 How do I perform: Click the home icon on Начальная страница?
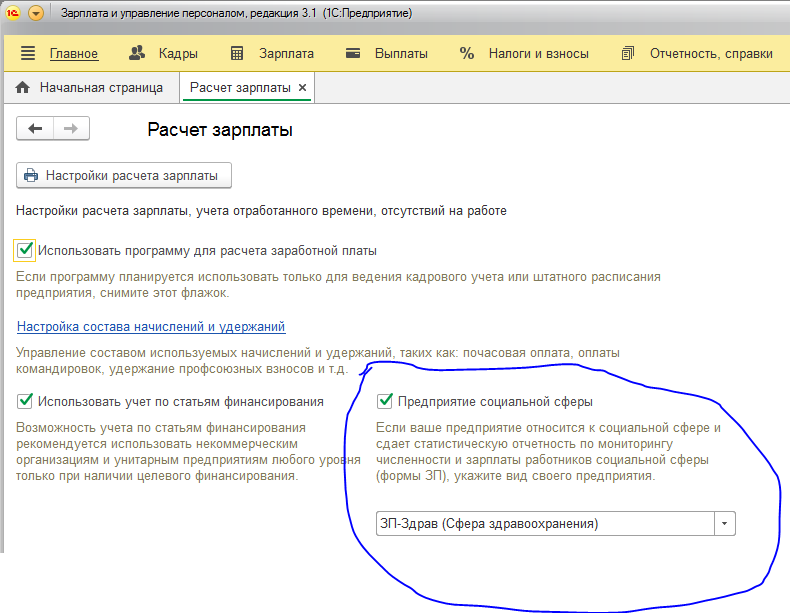[23, 88]
